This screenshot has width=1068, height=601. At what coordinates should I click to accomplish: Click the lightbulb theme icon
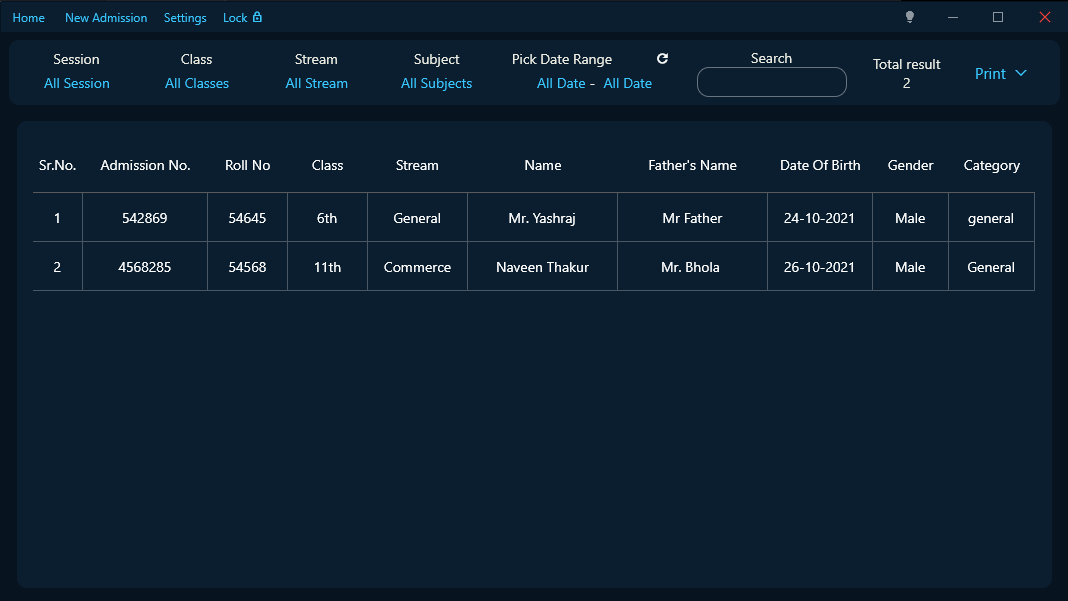point(909,17)
